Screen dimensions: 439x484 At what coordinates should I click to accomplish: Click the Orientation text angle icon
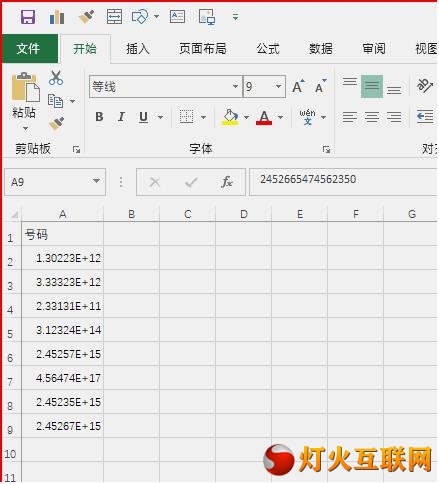pos(425,86)
